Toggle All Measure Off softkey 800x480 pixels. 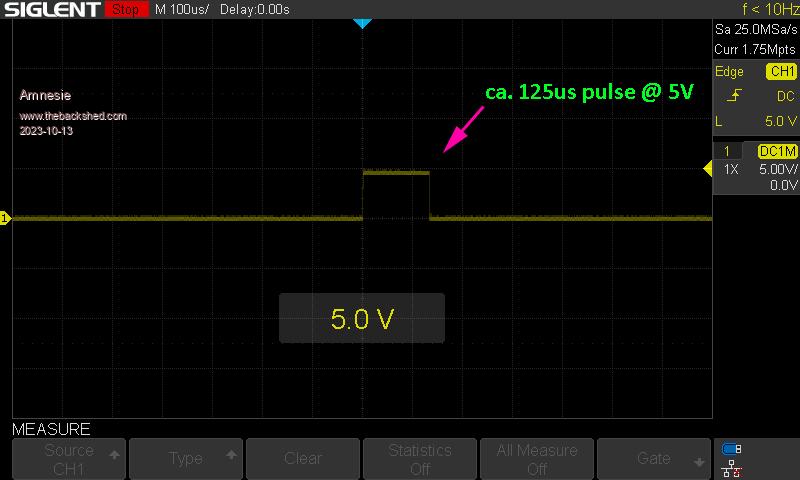pos(537,459)
